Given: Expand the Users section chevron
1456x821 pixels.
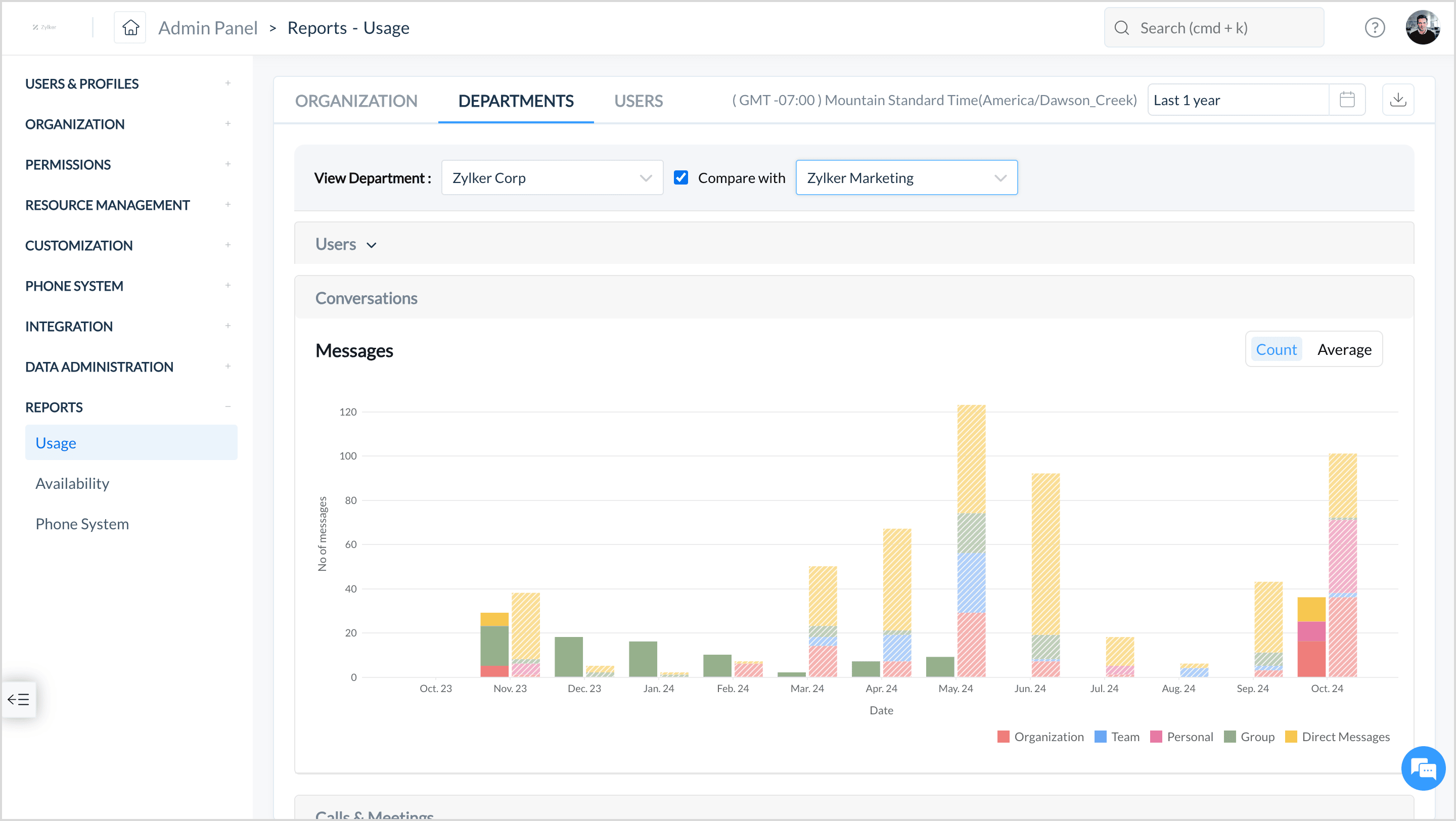Looking at the screenshot, I should [372, 245].
